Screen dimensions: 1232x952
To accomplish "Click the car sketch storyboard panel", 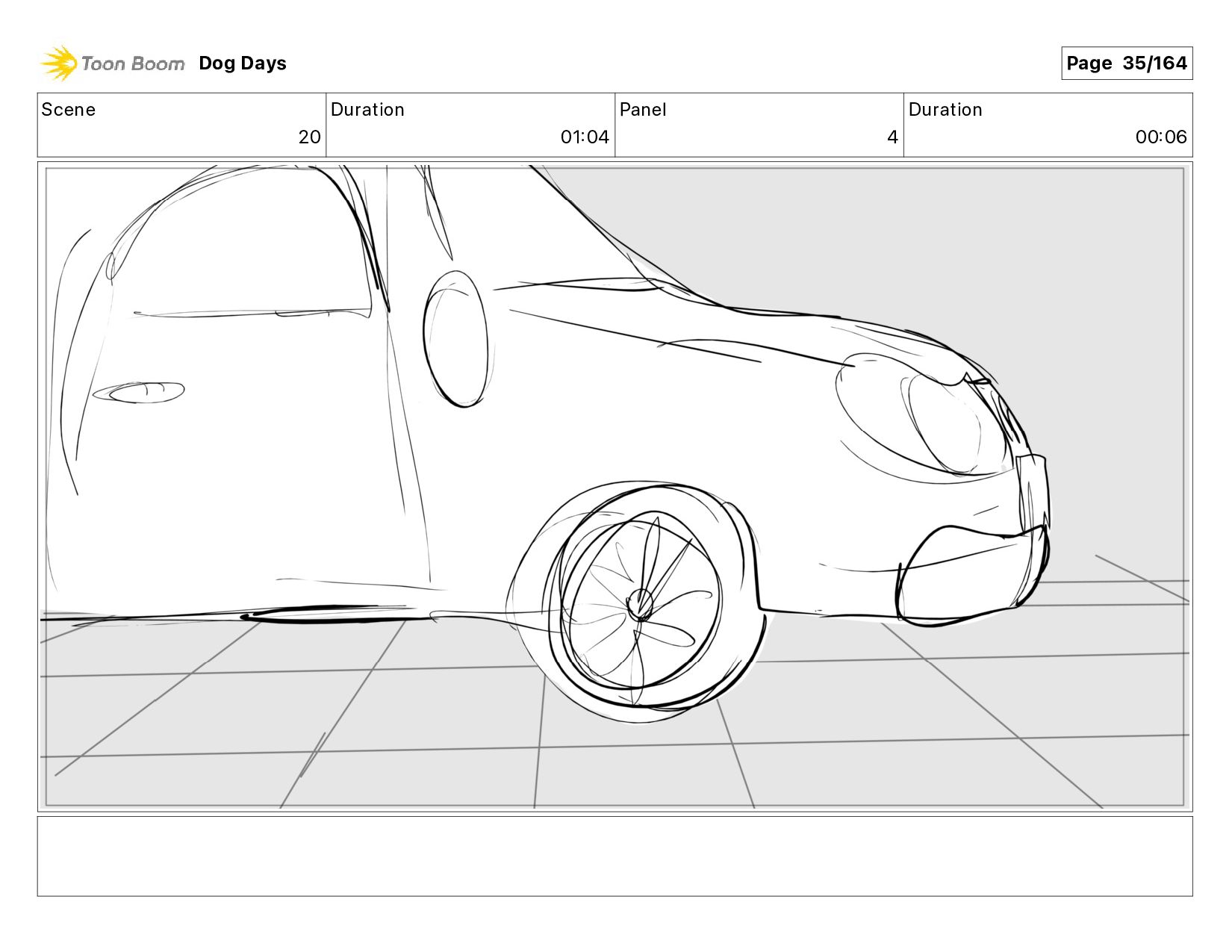I will pyautogui.click(x=615, y=487).
